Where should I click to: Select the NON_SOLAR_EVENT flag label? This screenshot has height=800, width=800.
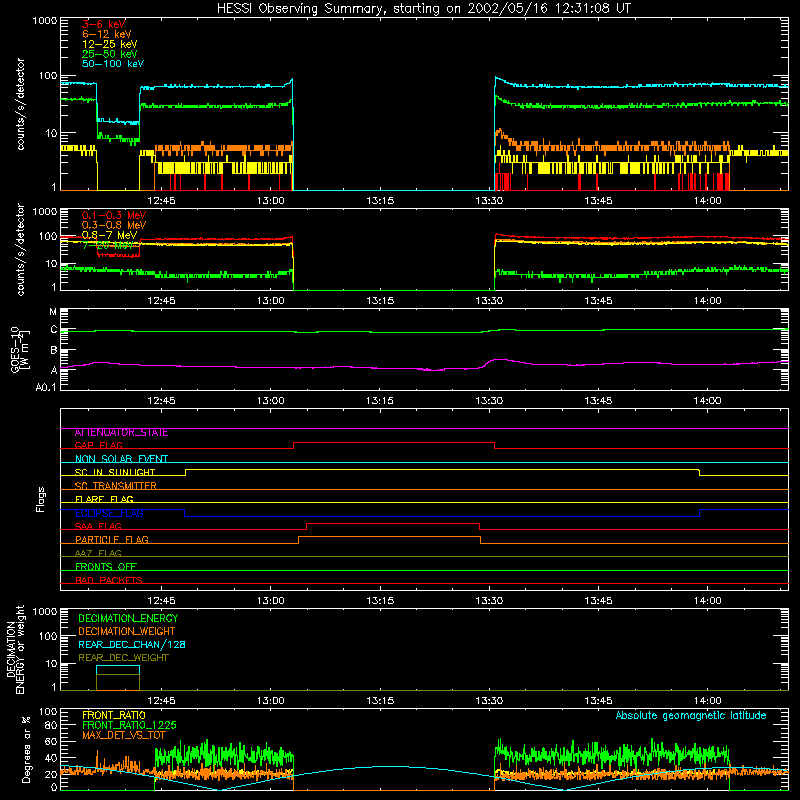121,459
